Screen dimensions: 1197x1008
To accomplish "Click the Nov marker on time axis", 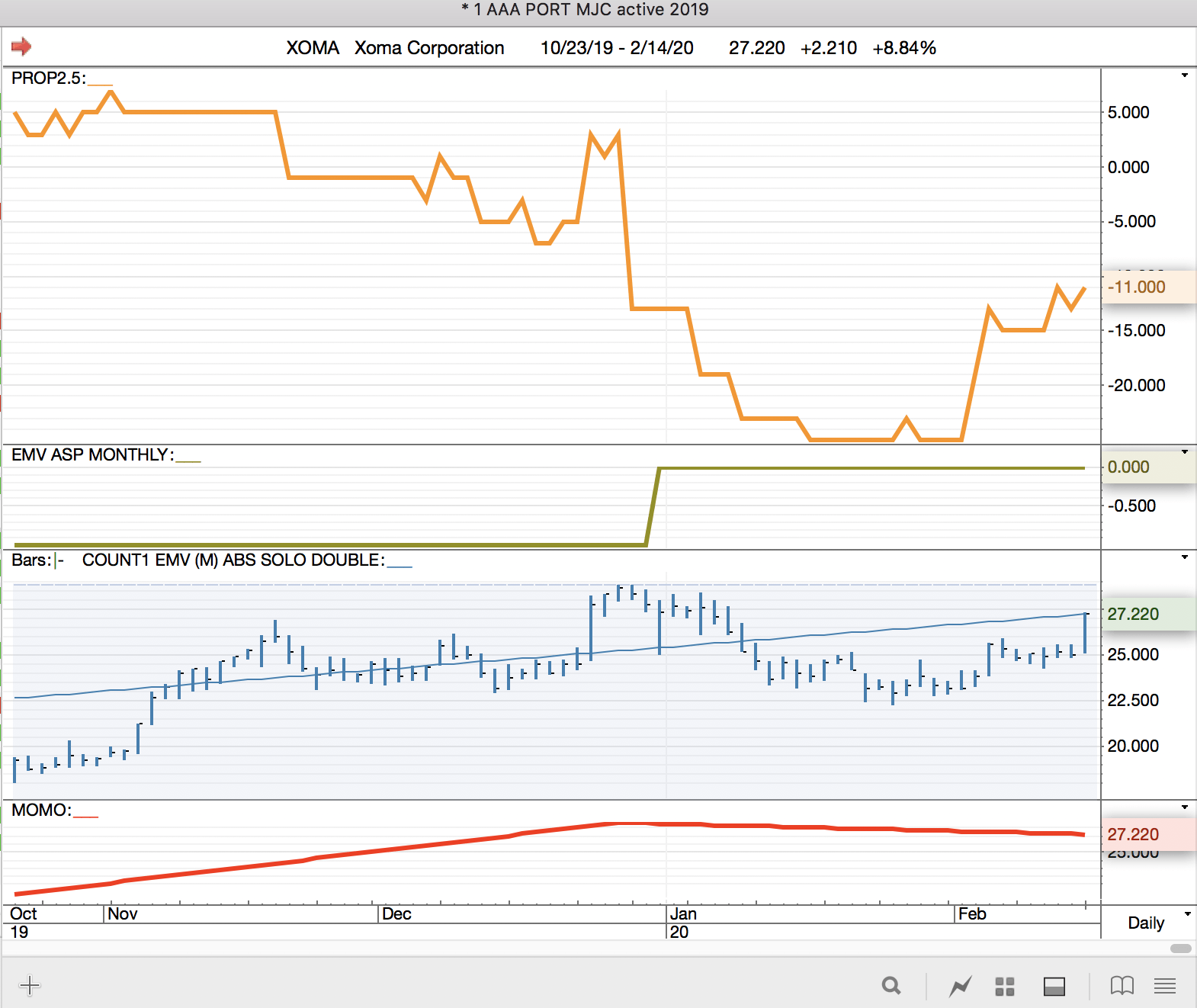I will (x=123, y=913).
